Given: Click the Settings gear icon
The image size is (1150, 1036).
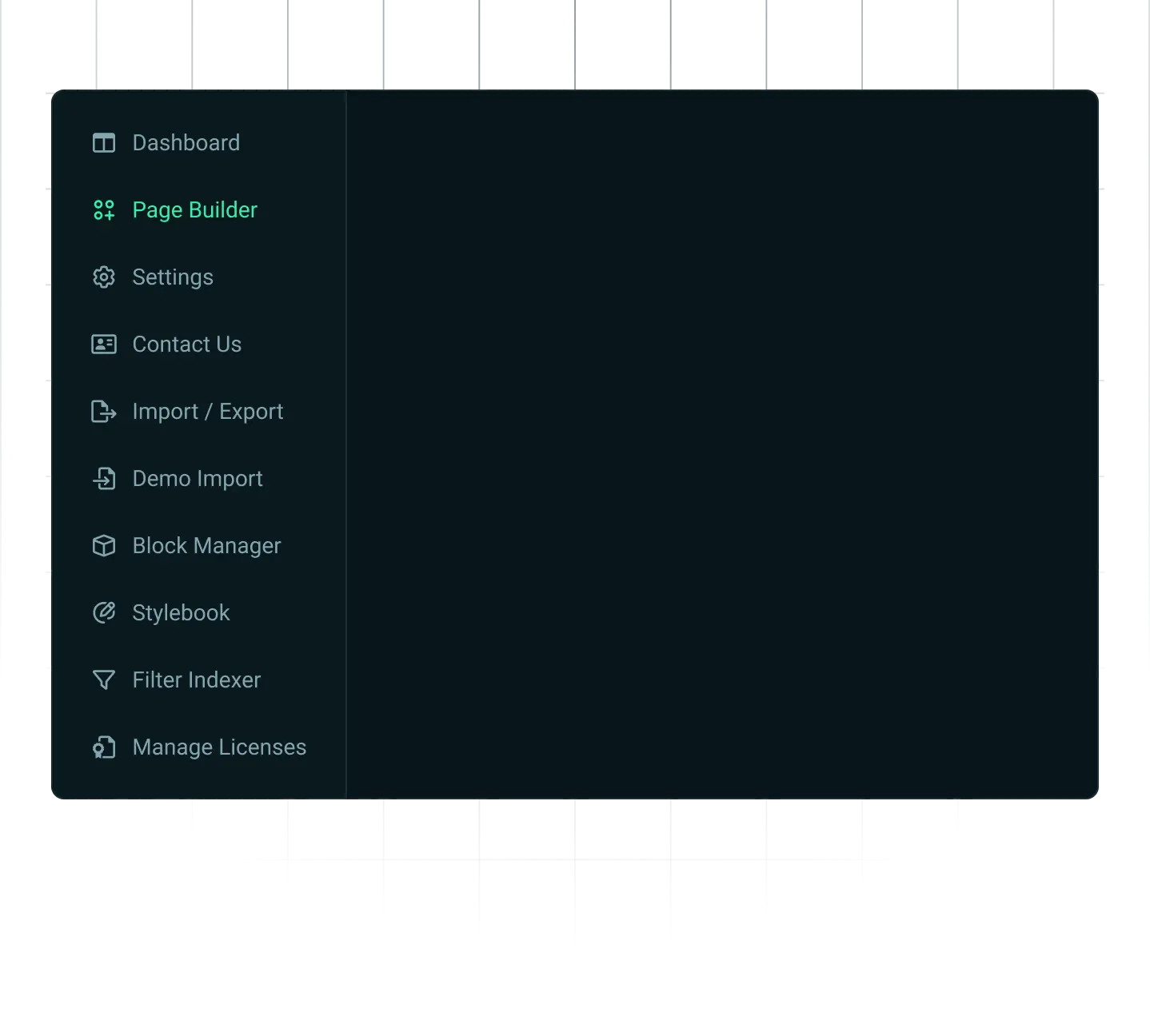Looking at the screenshot, I should (x=104, y=277).
